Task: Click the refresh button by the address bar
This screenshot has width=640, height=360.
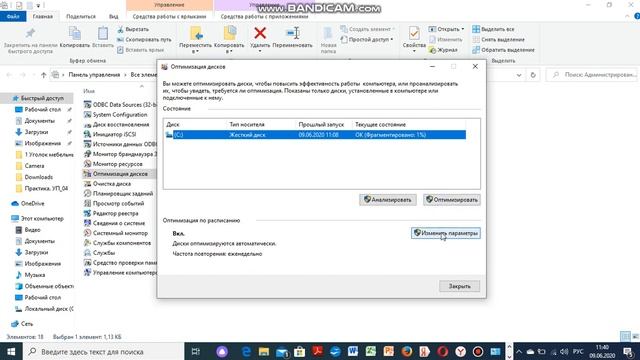Action: coord(533,75)
